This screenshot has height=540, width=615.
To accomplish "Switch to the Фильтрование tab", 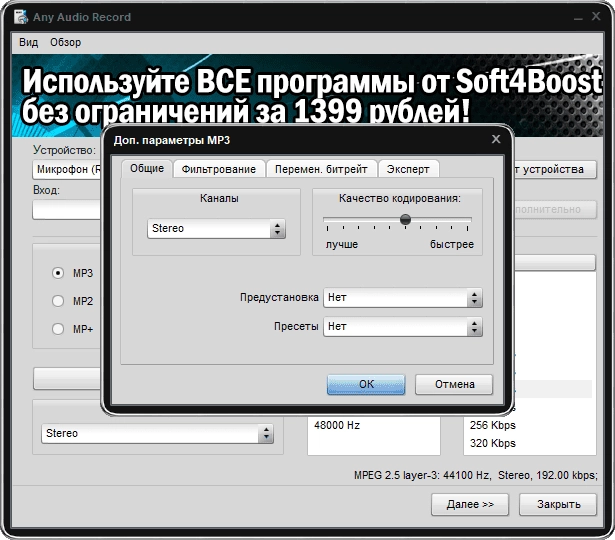I will (x=219, y=169).
